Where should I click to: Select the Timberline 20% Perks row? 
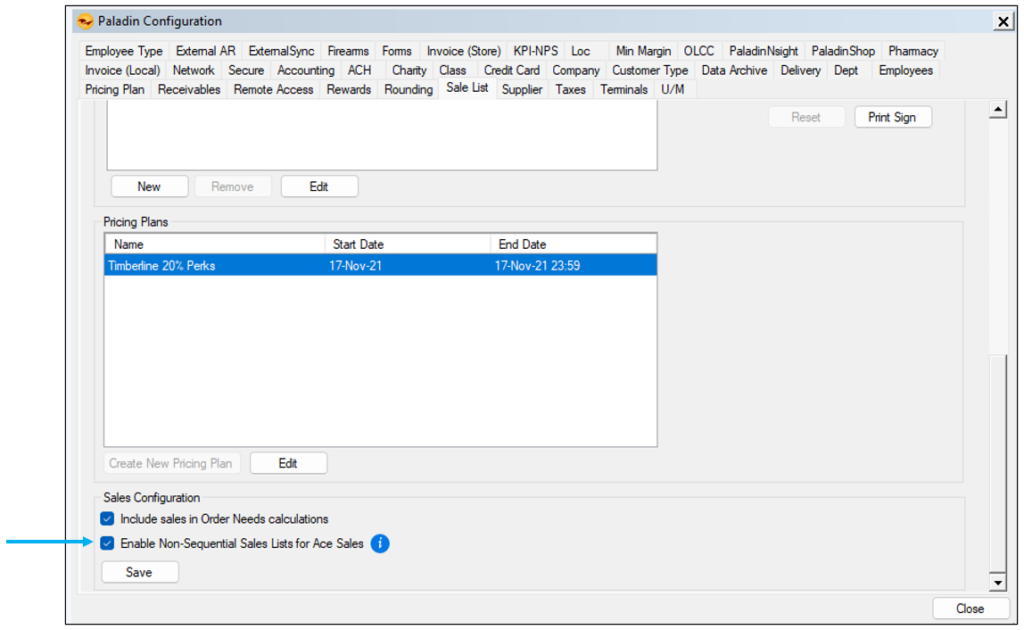pyautogui.click(x=380, y=266)
